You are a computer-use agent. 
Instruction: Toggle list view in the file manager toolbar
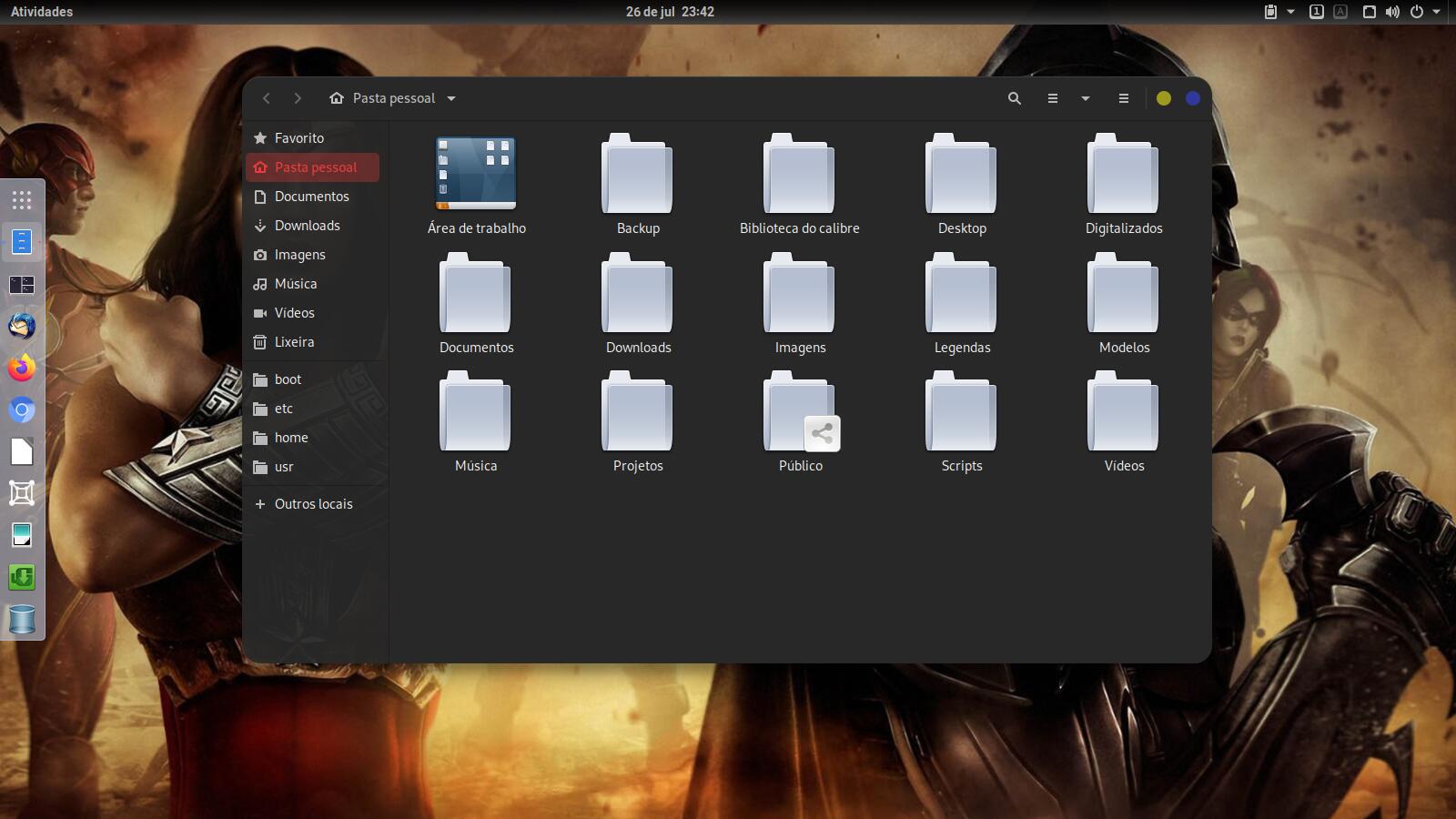point(1052,98)
